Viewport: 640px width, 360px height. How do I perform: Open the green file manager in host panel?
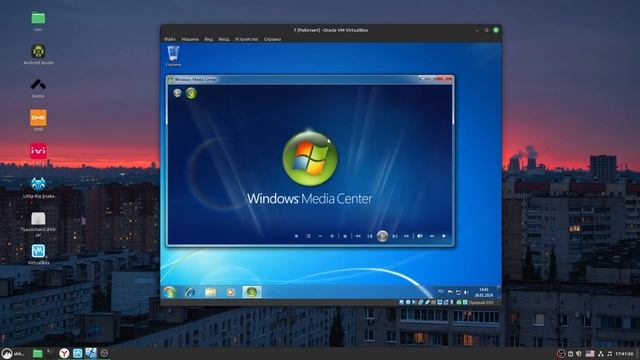pyautogui.click(x=38, y=353)
